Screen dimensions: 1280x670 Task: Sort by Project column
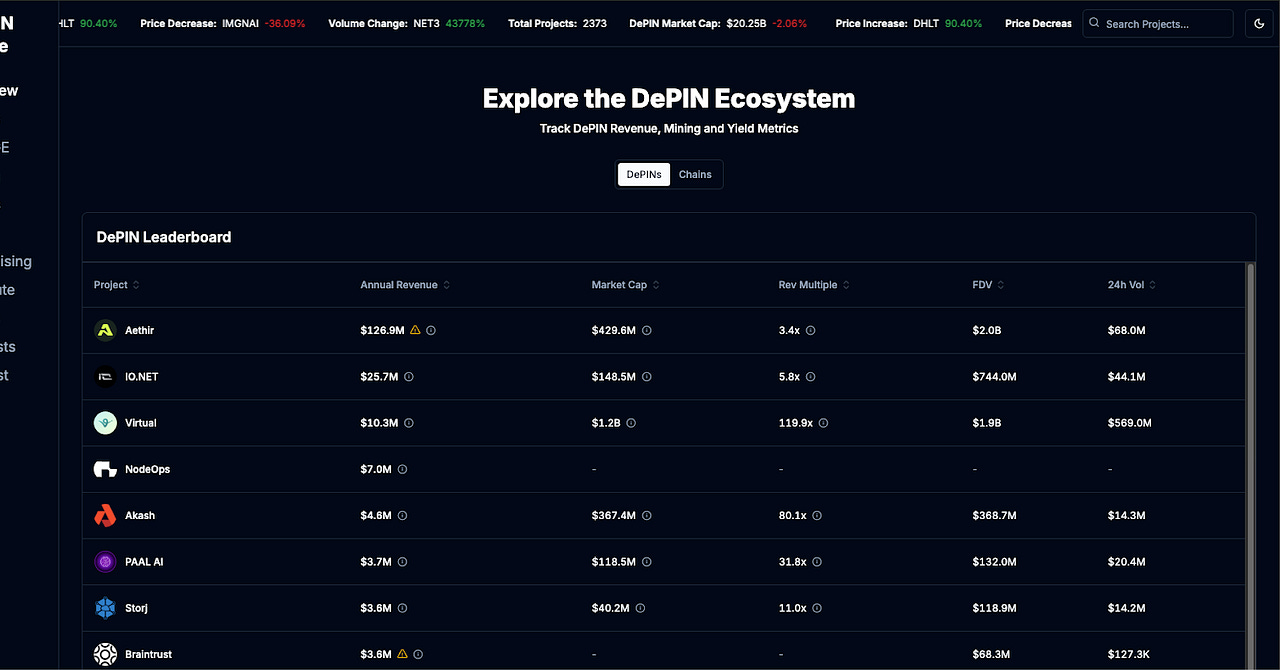117,285
